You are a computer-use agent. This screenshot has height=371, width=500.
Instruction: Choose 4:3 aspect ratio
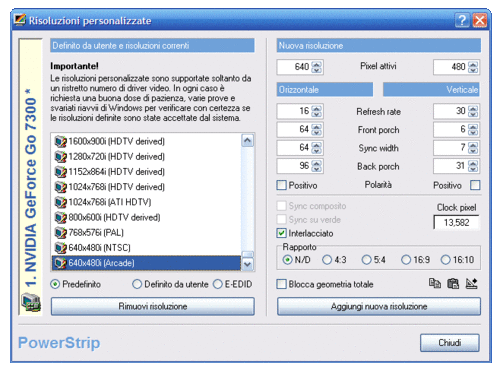pos(327,260)
